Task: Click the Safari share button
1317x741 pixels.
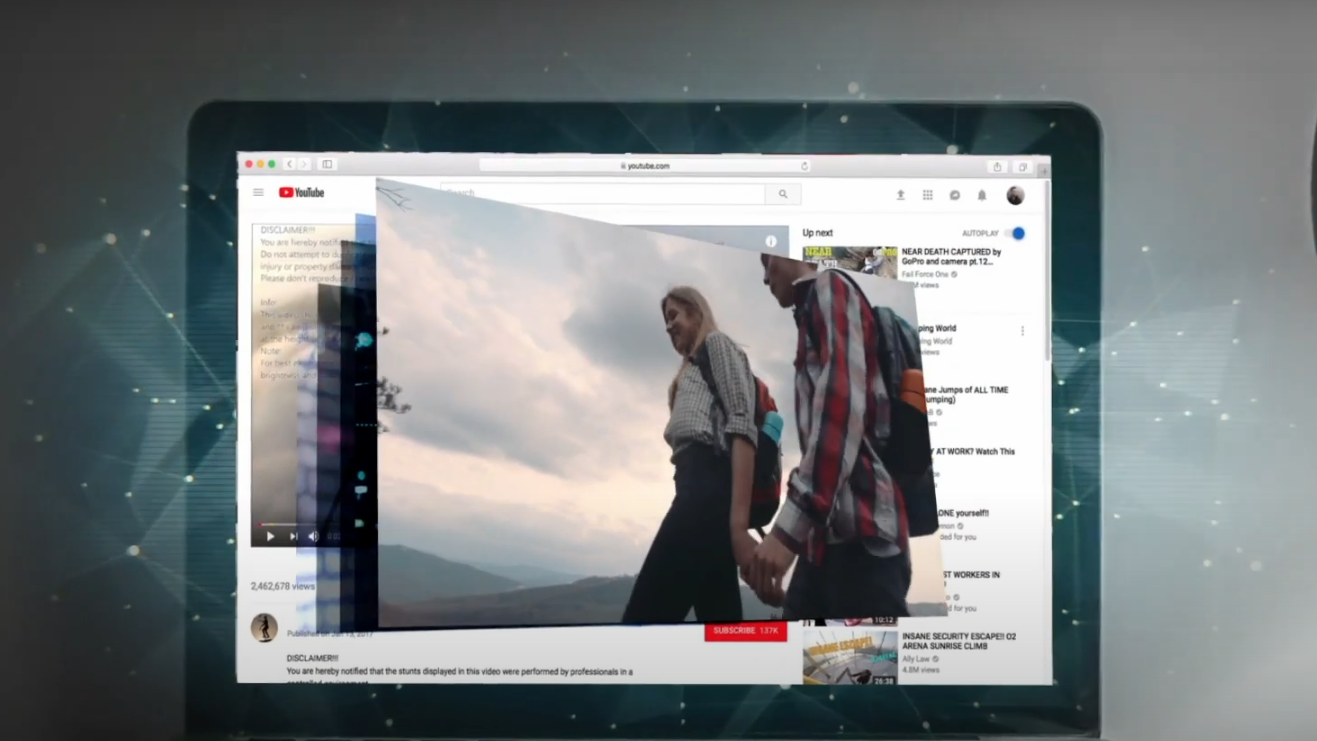Action: 997,167
